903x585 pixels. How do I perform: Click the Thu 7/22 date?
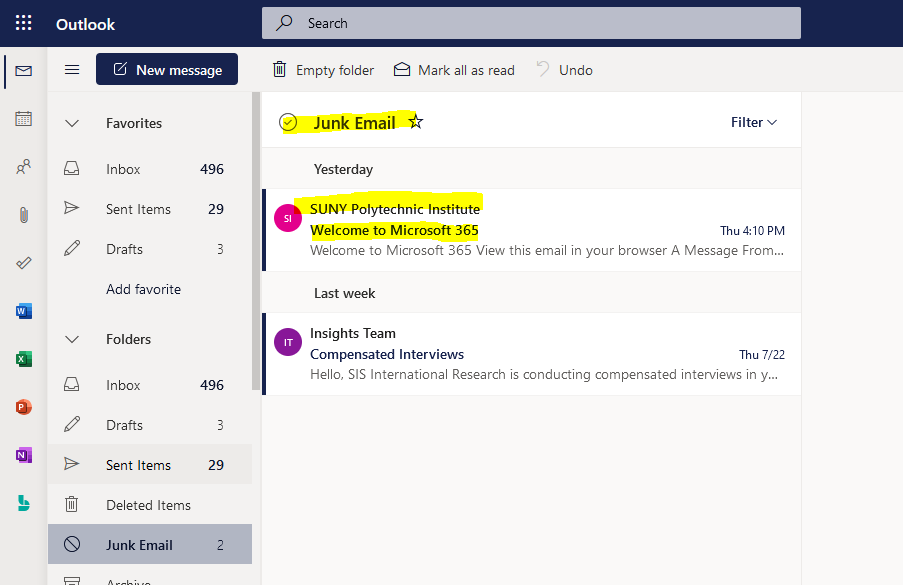[762, 355]
